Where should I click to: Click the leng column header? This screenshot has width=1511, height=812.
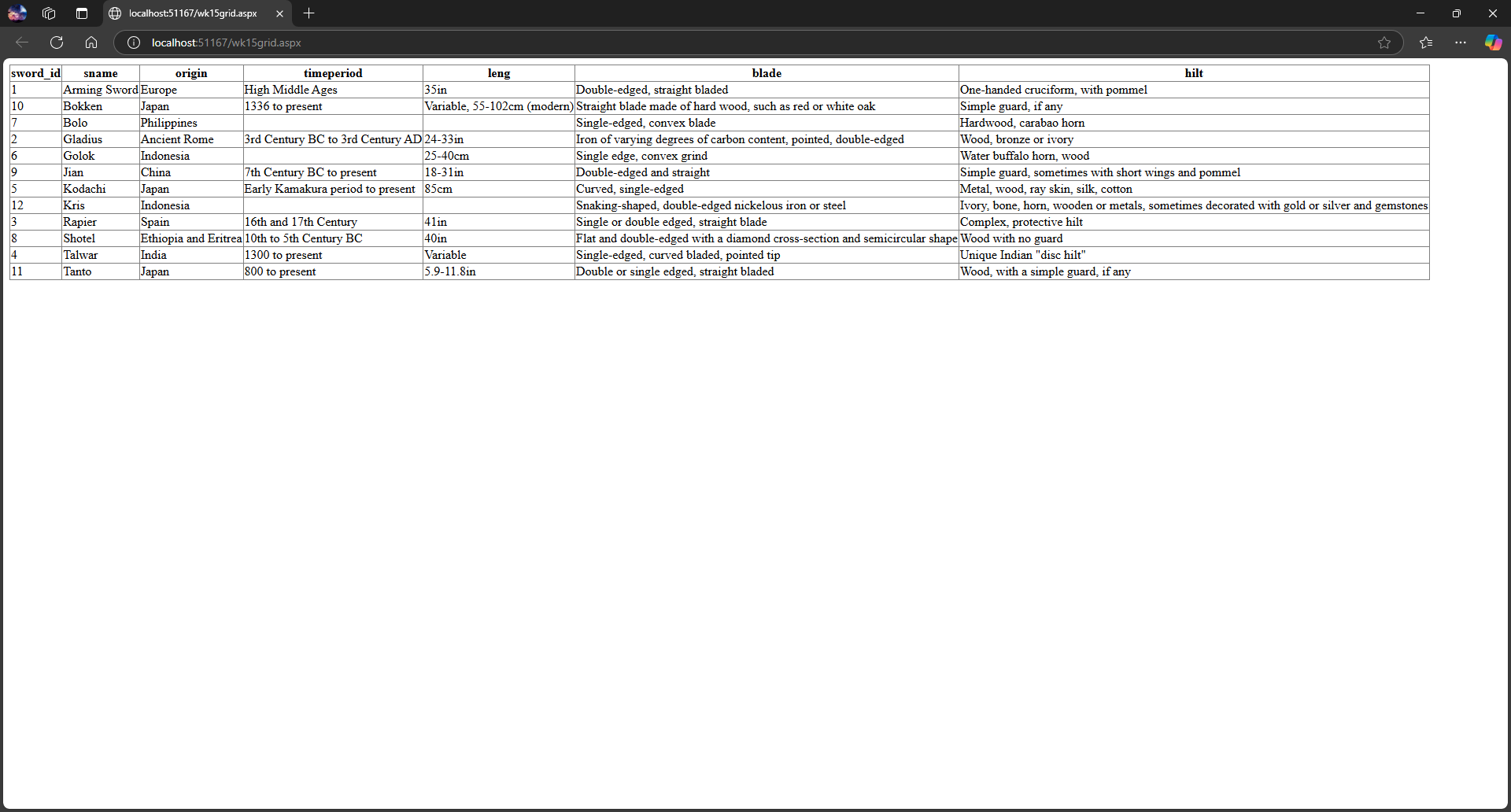[x=499, y=73]
